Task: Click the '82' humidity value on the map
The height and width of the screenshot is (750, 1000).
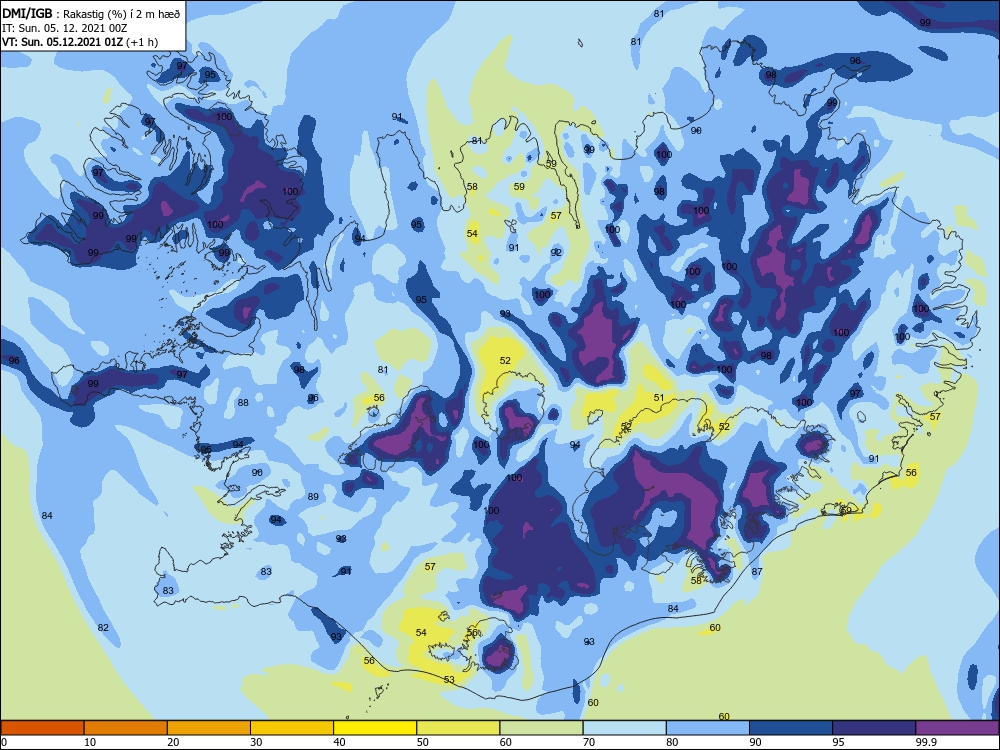Action: coord(103,628)
